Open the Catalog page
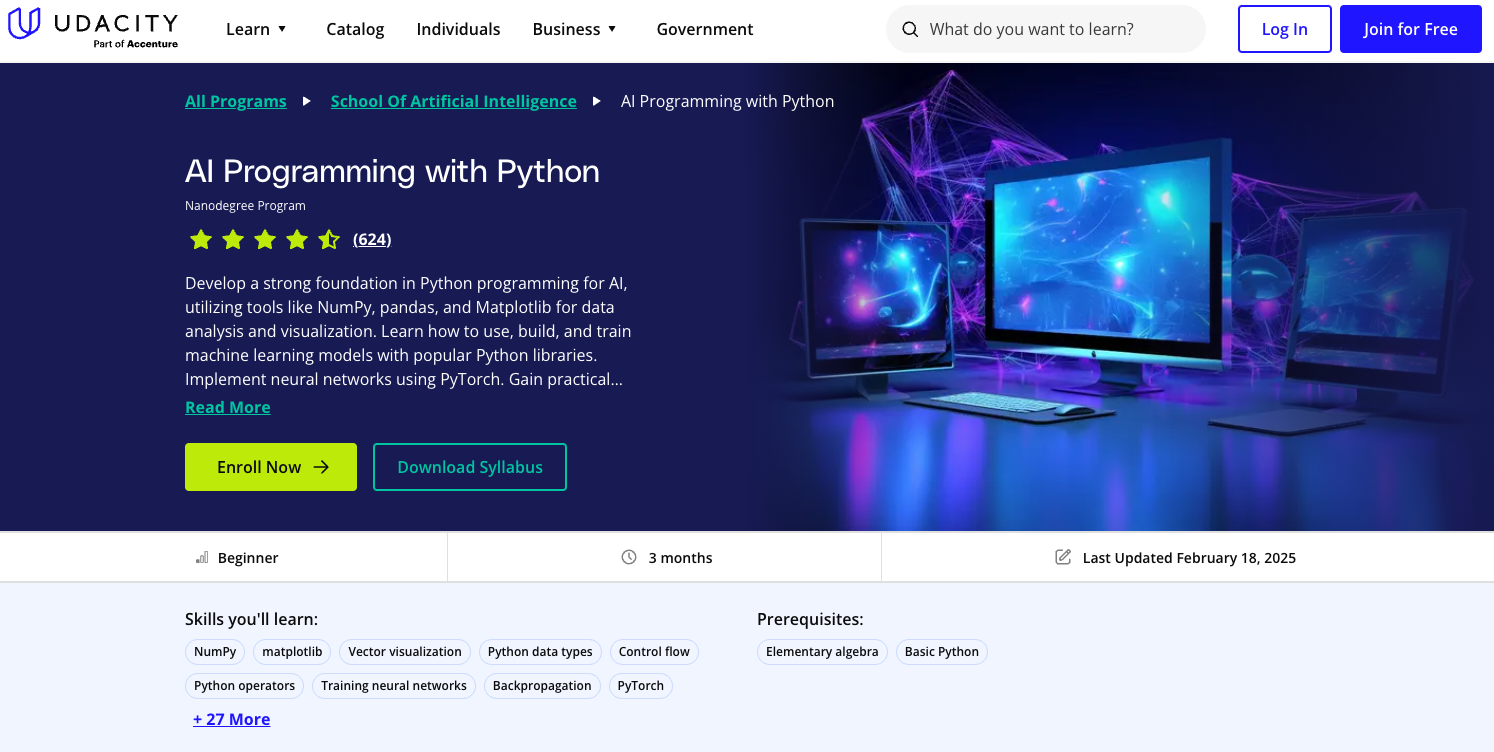This screenshot has width=1494, height=752. click(x=355, y=29)
